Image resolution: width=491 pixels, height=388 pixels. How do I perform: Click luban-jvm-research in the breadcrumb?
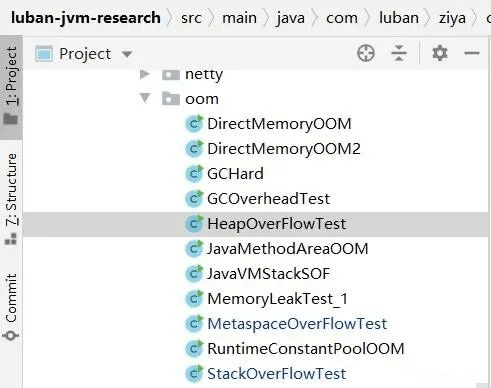click(86, 18)
